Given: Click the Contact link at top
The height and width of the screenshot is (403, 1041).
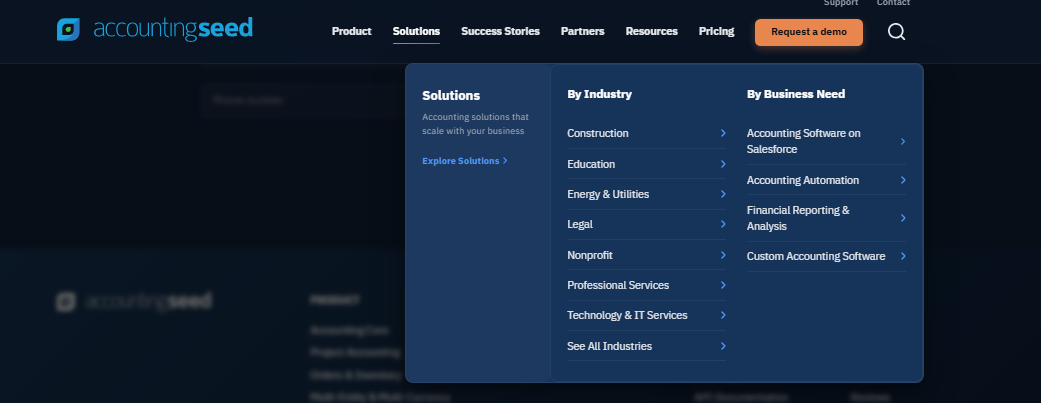Looking at the screenshot, I should pyautogui.click(x=893, y=3).
